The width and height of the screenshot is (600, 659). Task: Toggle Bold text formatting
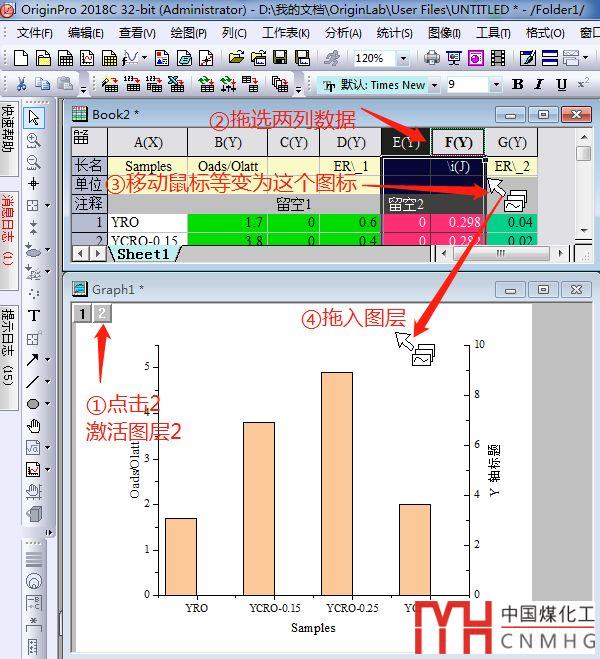518,84
